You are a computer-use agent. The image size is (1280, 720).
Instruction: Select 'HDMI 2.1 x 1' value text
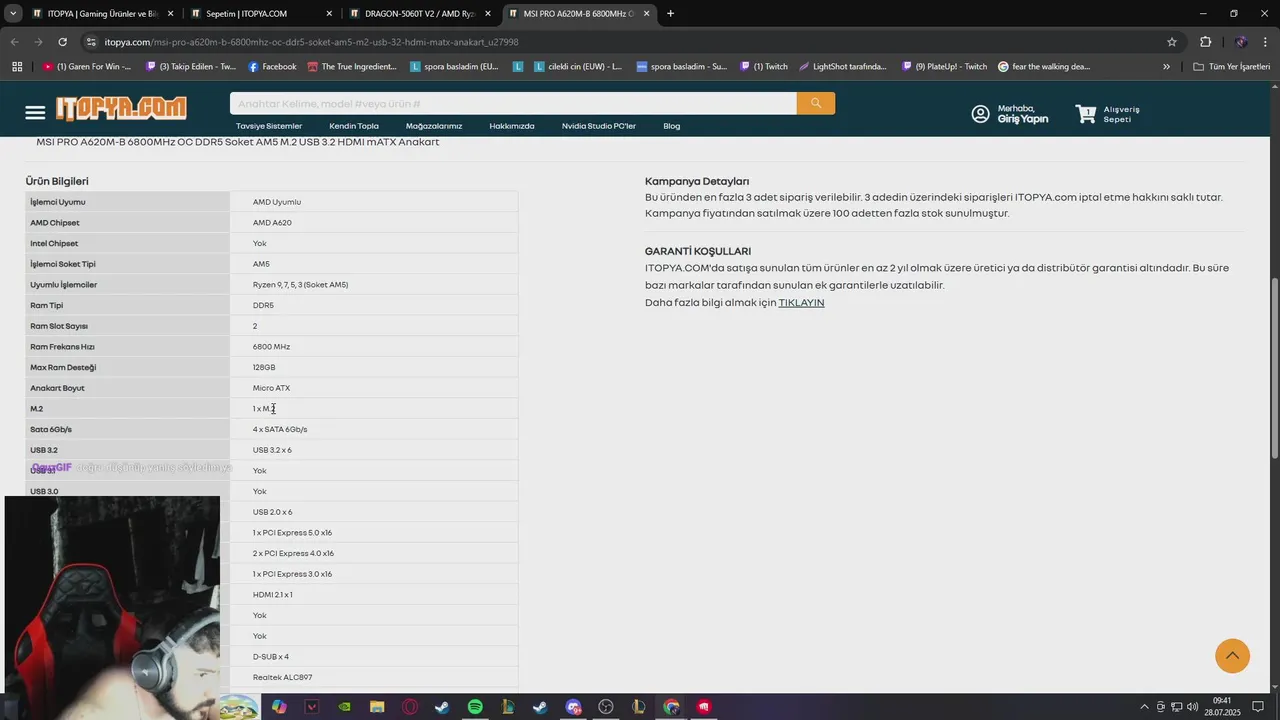[272, 595]
